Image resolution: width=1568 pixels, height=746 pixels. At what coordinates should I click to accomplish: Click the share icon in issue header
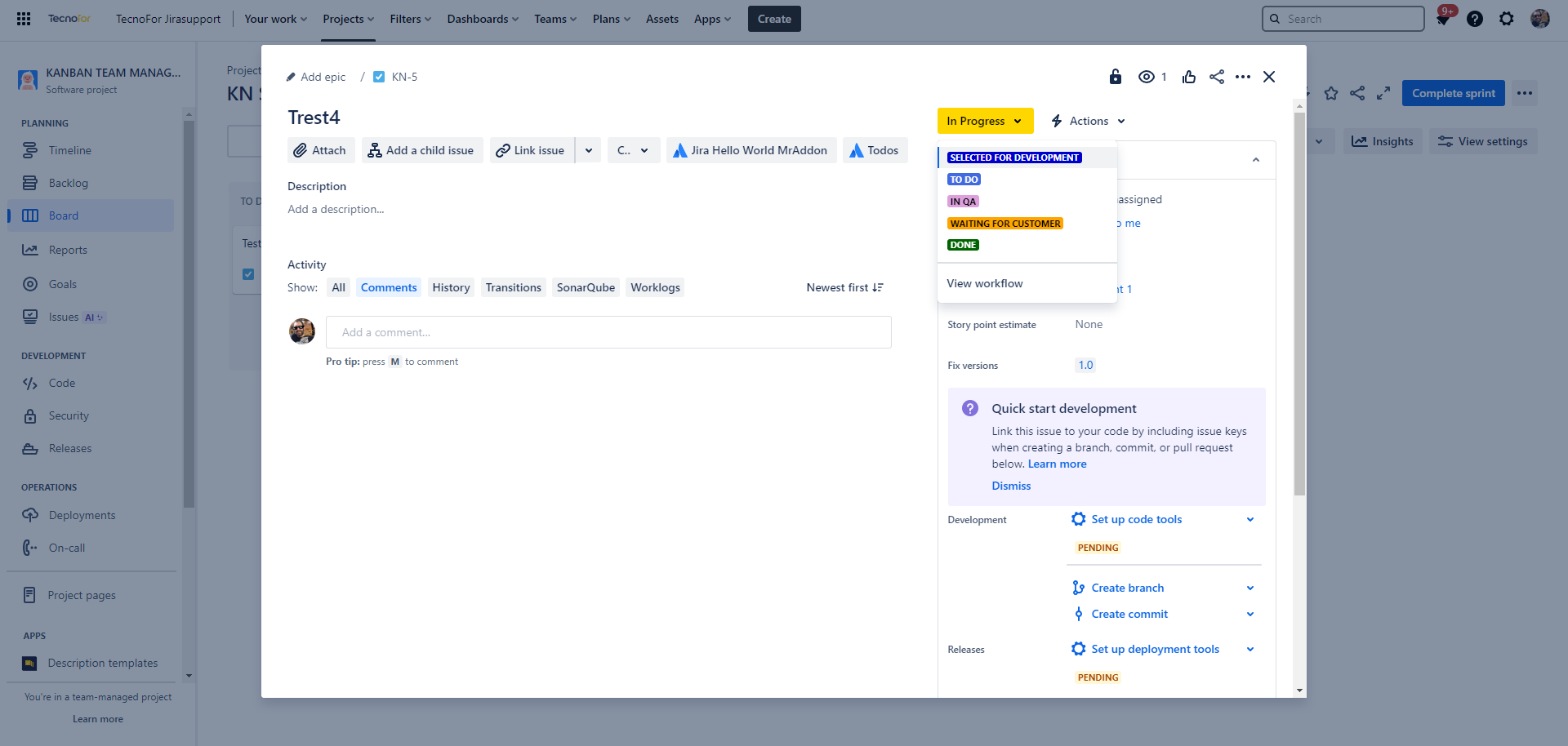(x=1217, y=77)
